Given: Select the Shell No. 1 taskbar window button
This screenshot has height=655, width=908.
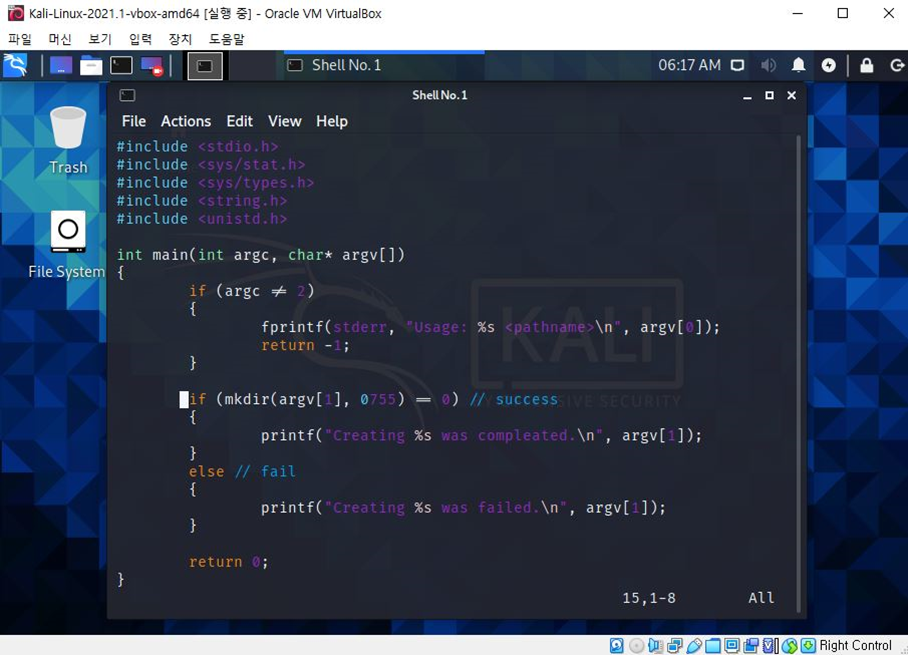Looking at the screenshot, I should click(383, 65).
